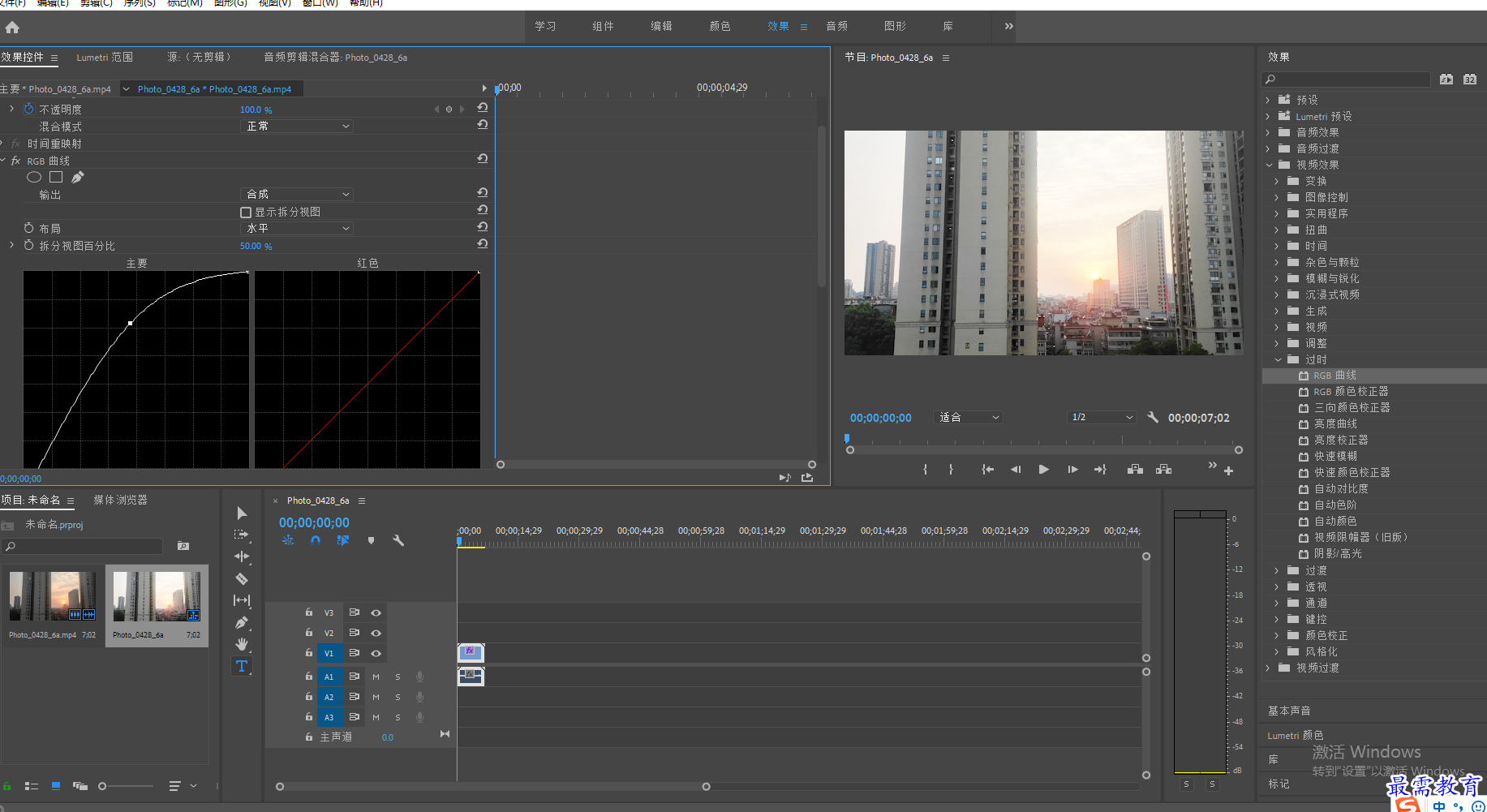Expand the 颜色校正 folder
The image size is (1487, 812).
tap(1277, 635)
